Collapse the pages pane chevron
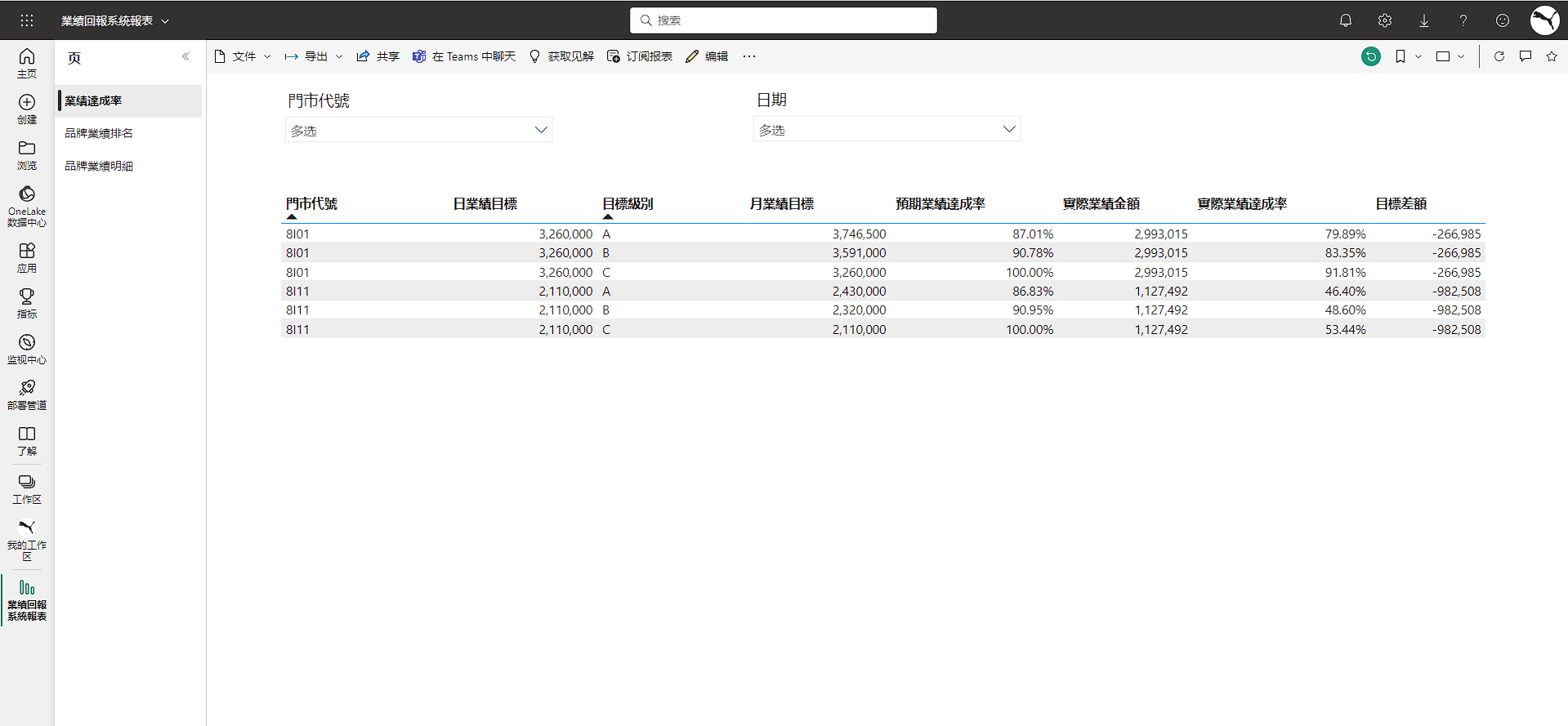 click(185, 56)
